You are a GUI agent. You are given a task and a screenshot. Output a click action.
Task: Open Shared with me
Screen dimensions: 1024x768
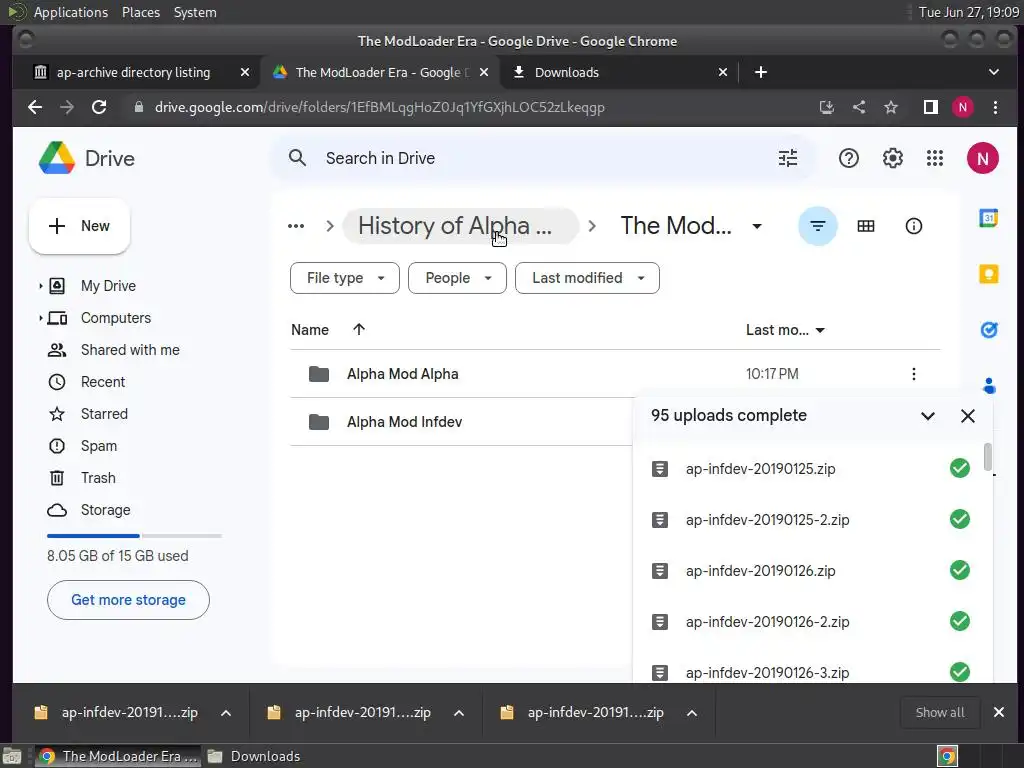tap(130, 350)
